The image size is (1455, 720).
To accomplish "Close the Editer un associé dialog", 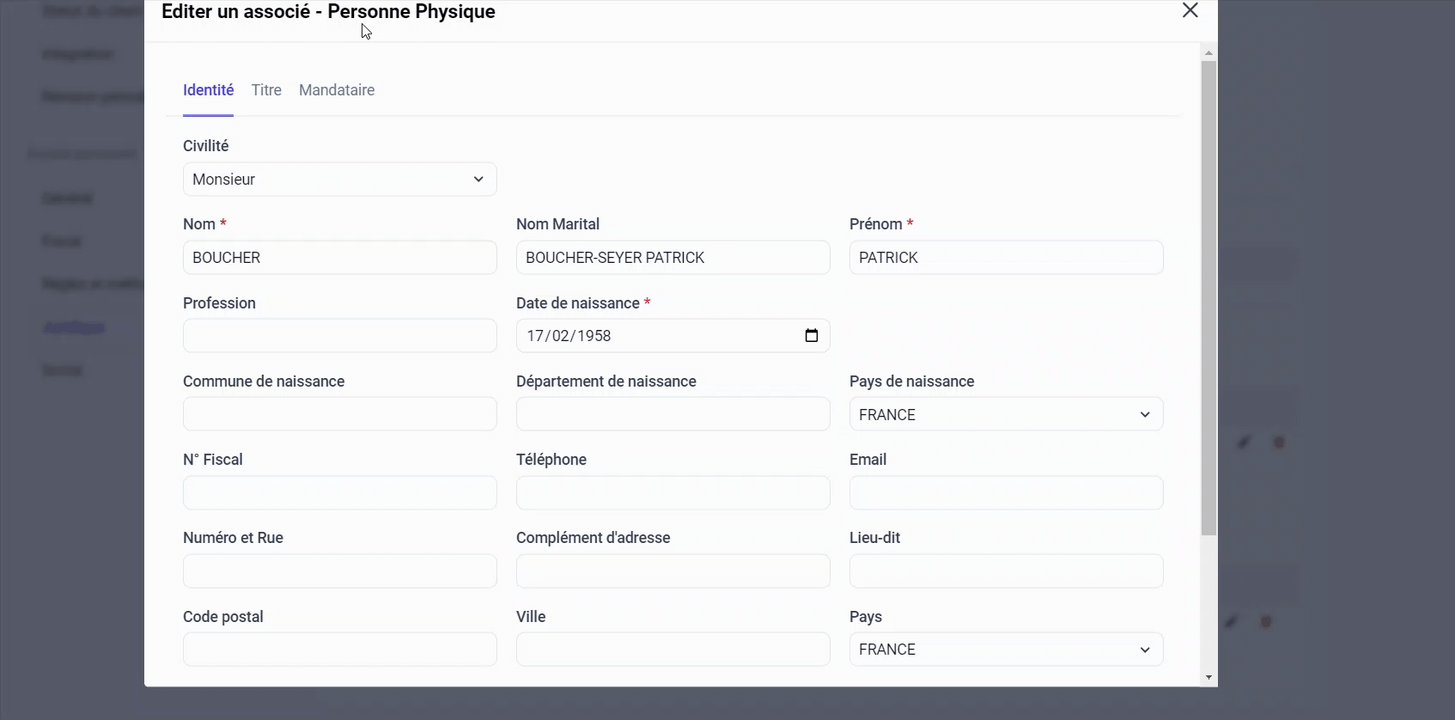I will coord(1190,10).
